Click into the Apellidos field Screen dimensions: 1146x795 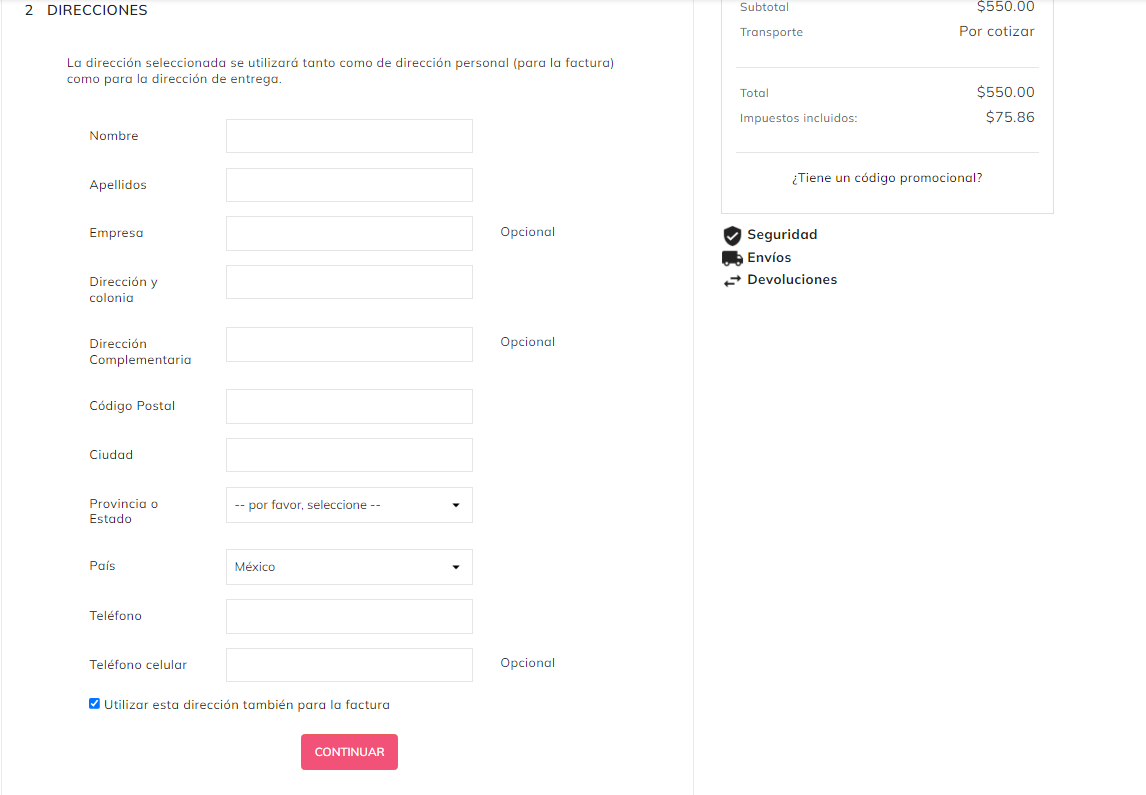pyautogui.click(x=349, y=185)
